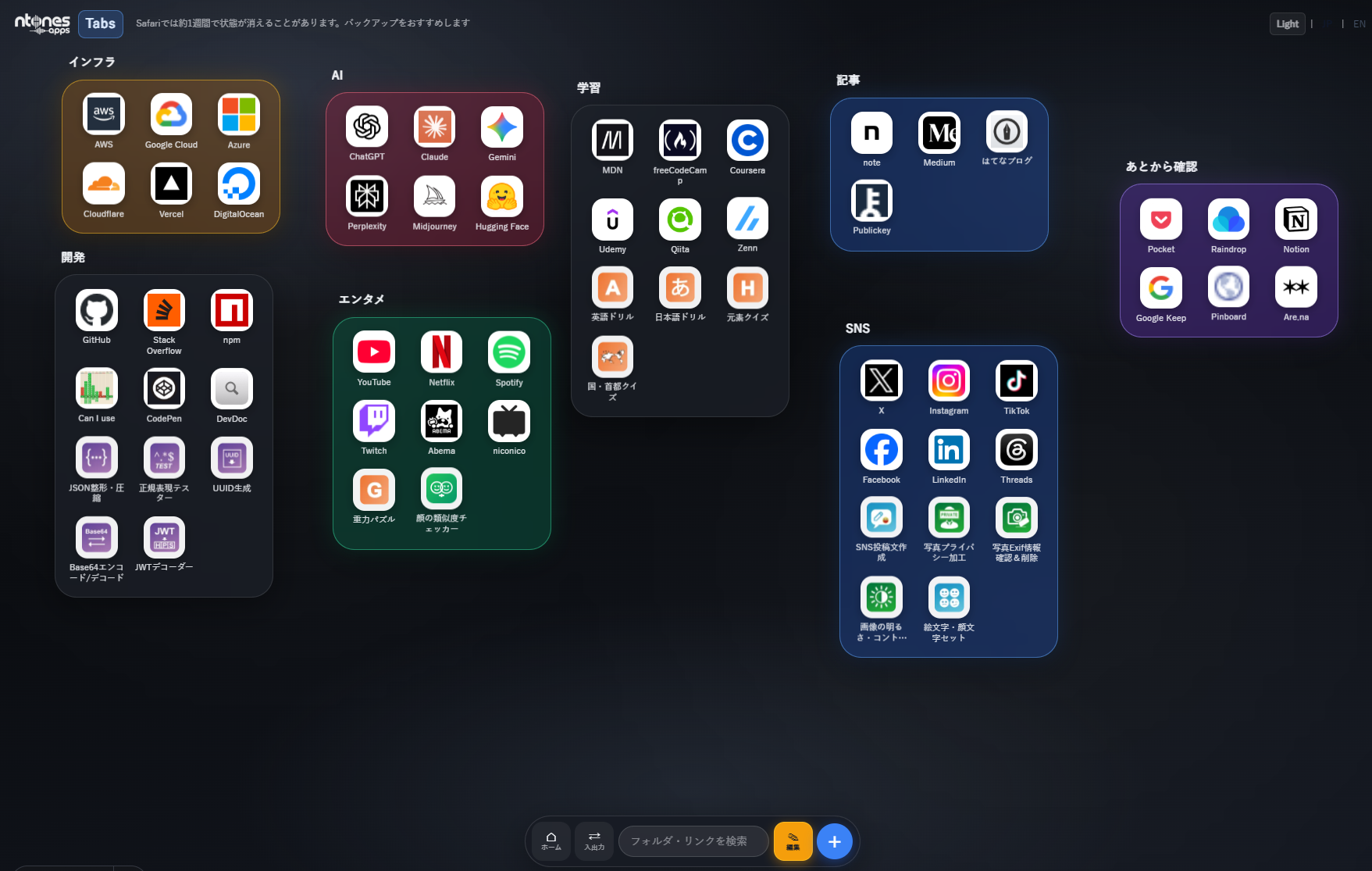
Task: Launch the Azure shortcut
Action: pyautogui.click(x=239, y=115)
